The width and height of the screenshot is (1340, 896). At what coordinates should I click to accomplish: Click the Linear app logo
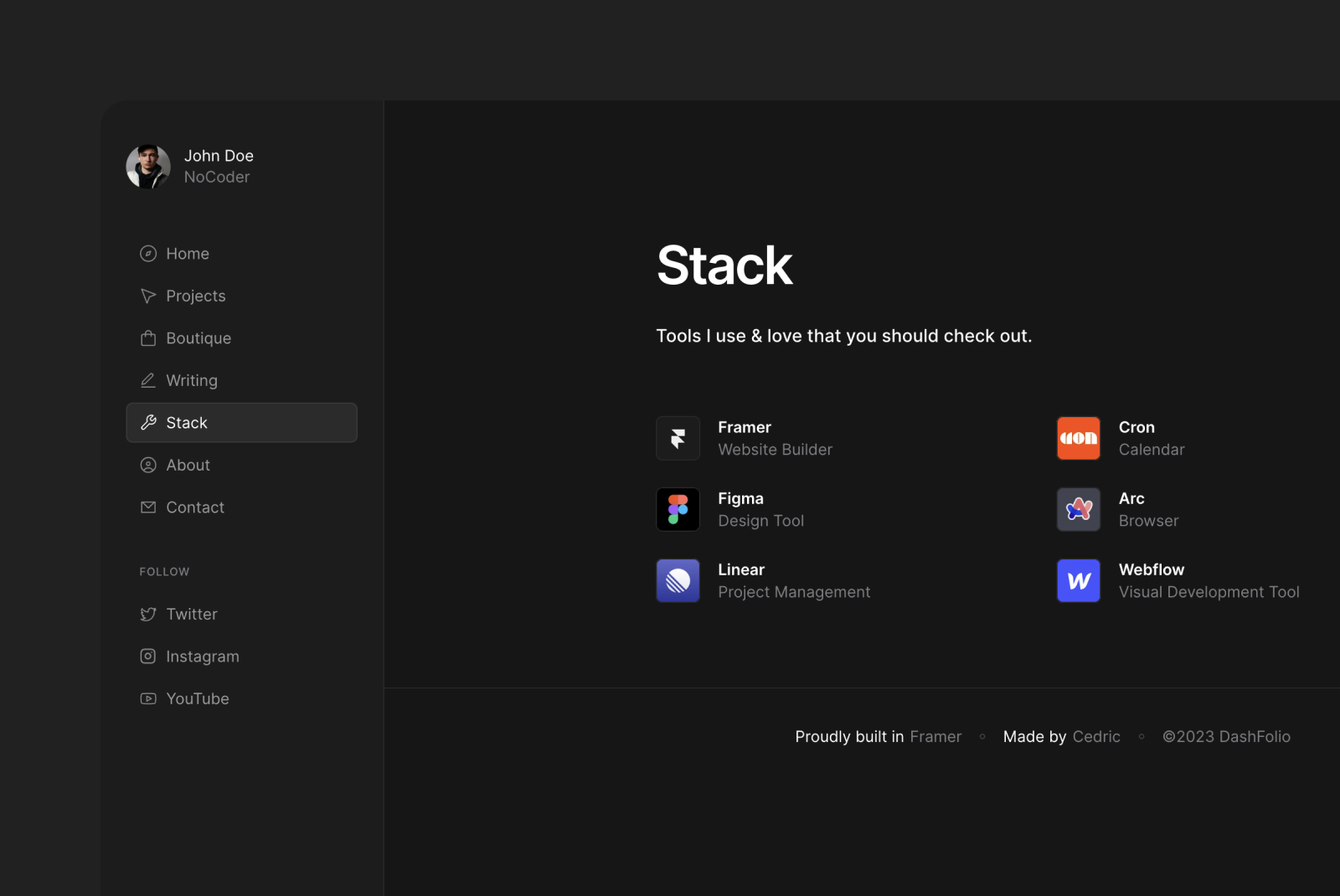tap(678, 580)
